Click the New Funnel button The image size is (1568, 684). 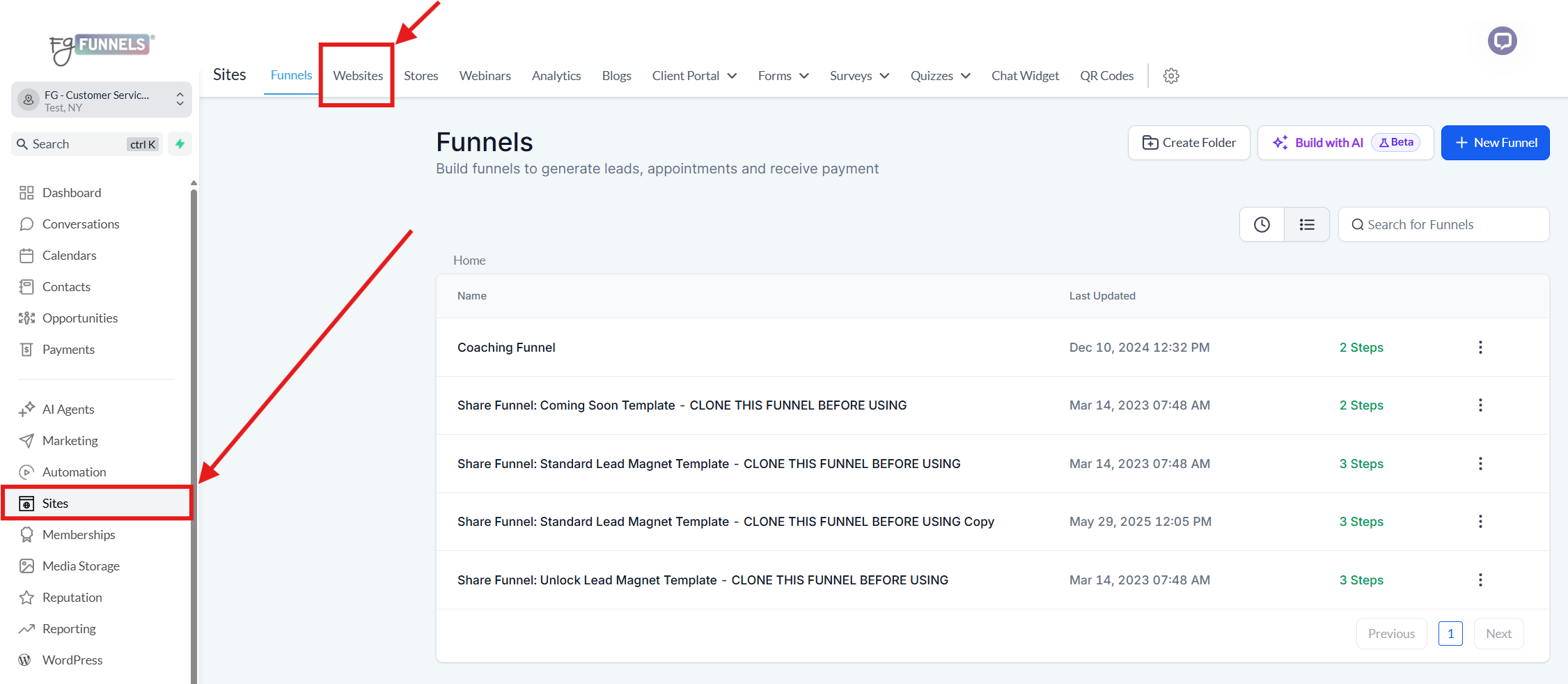point(1495,143)
